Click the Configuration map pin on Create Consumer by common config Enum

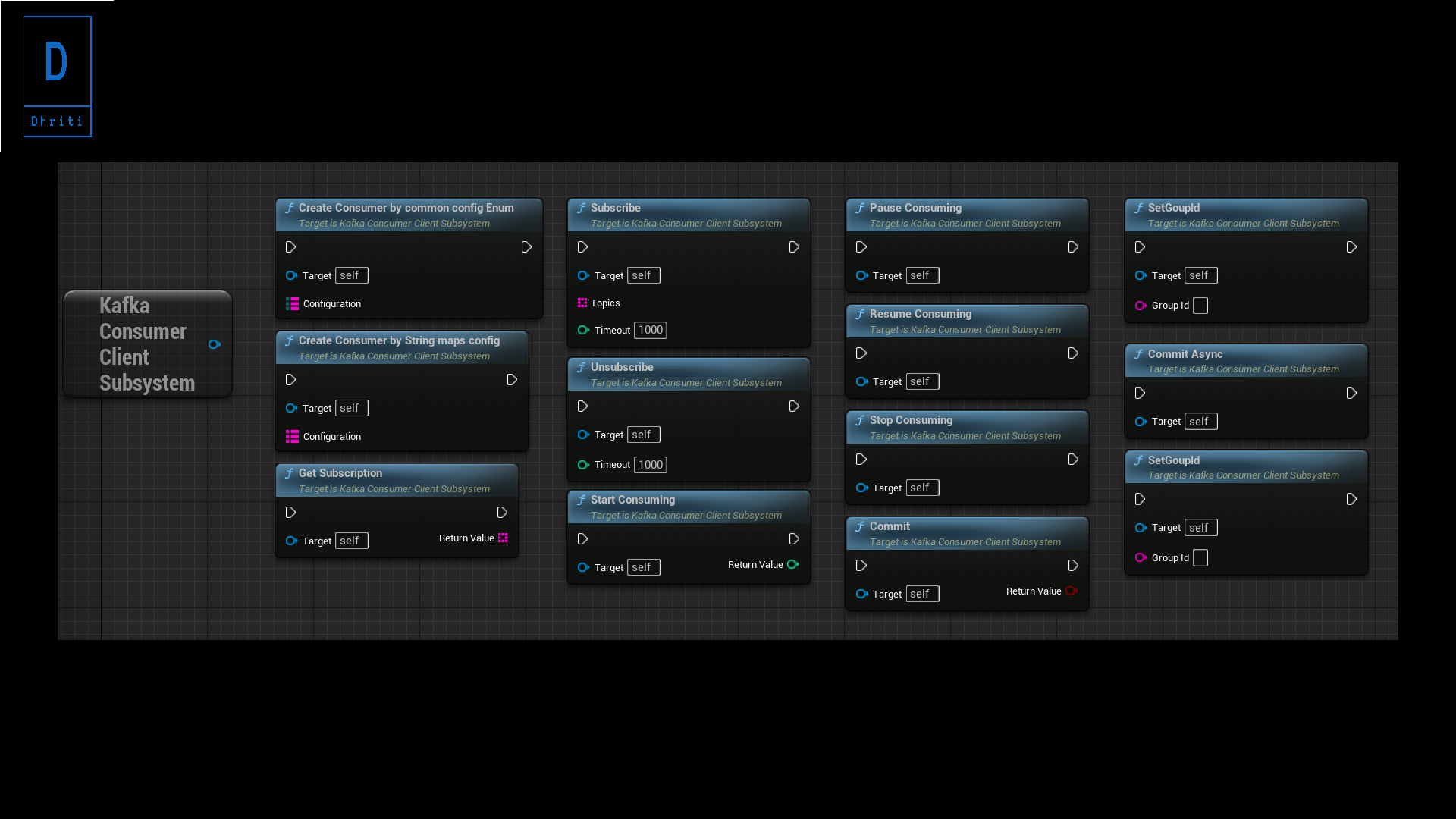click(x=293, y=303)
